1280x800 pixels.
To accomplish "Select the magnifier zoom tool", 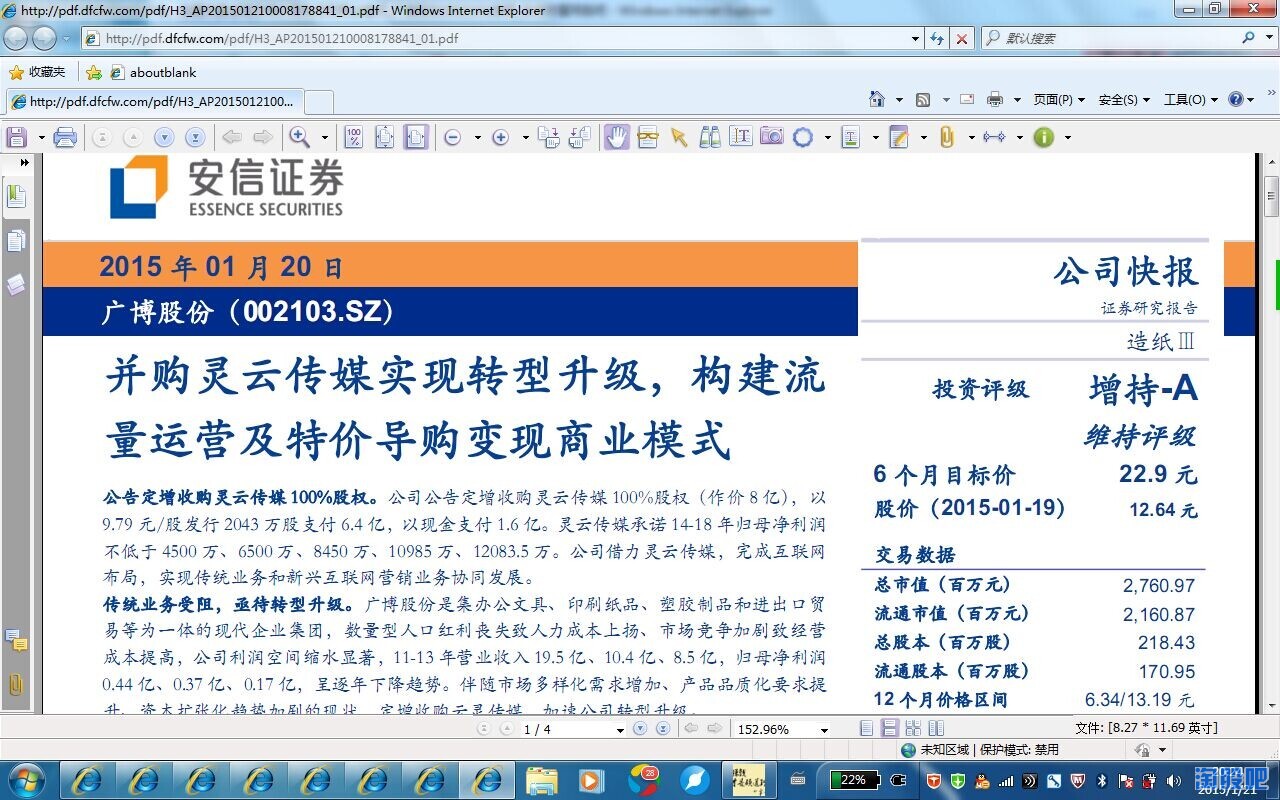I will pos(299,137).
